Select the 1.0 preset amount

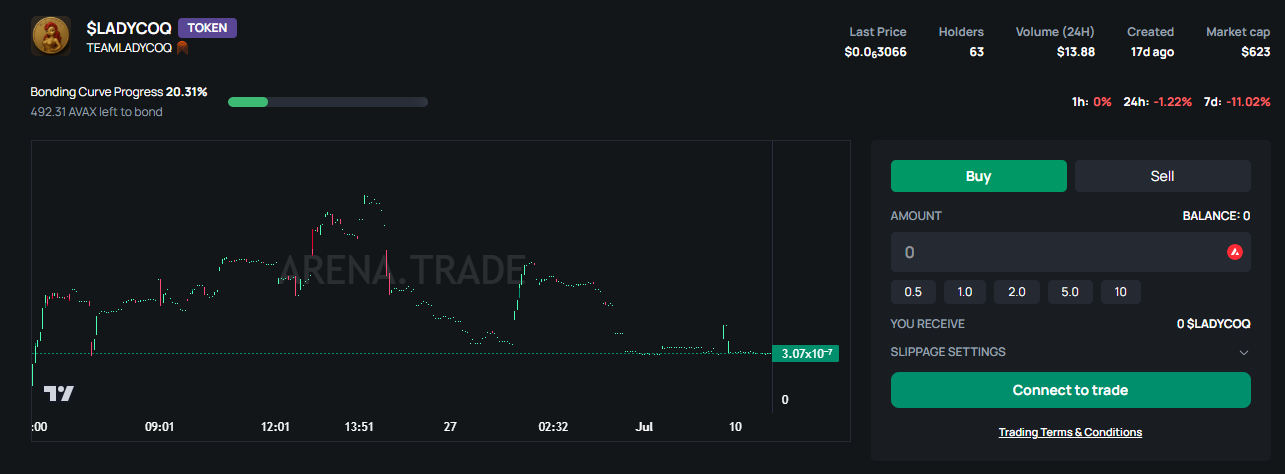965,292
